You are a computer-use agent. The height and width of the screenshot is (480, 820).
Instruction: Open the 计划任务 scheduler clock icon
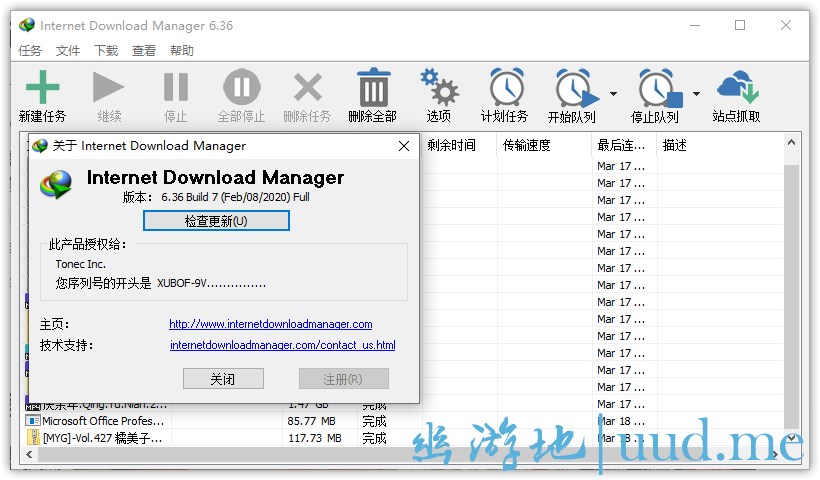505,88
